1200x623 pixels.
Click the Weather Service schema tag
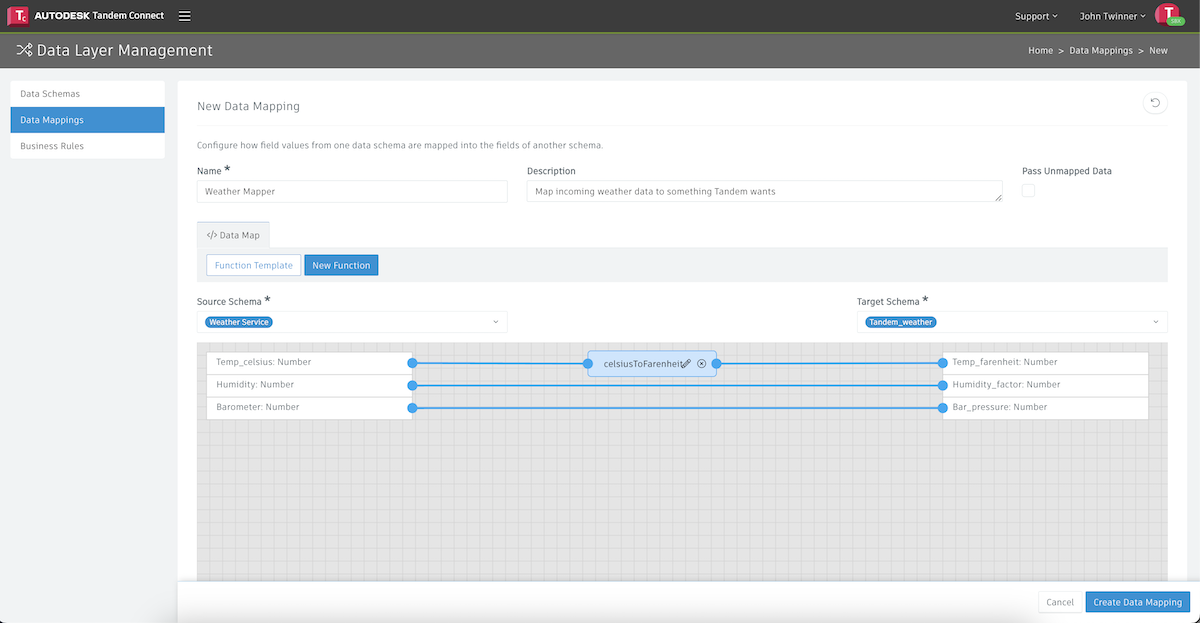pyautogui.click(x=239, y=322)
